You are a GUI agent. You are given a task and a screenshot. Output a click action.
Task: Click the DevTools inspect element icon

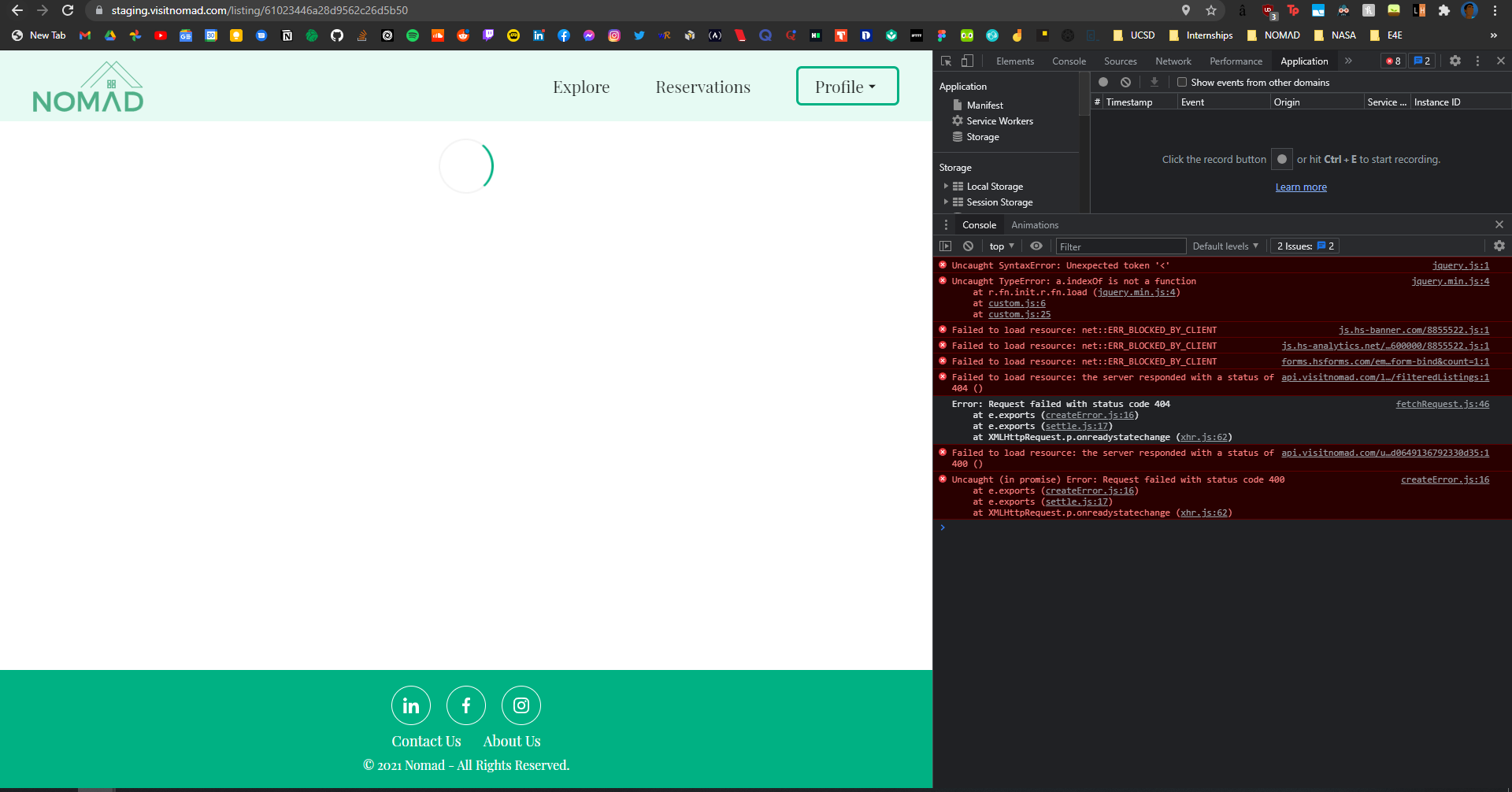pyautogui.click(x=947, y=61)
